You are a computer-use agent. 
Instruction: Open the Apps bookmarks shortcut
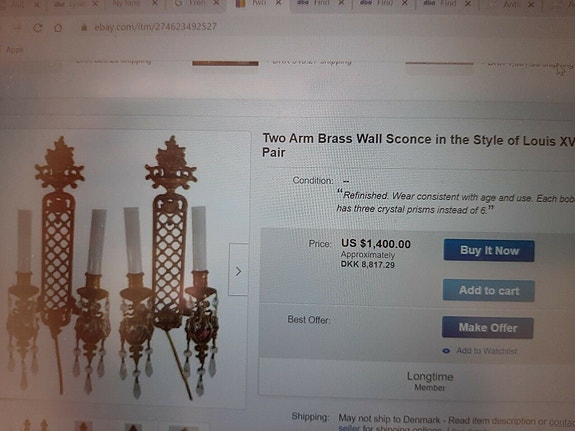14,50
